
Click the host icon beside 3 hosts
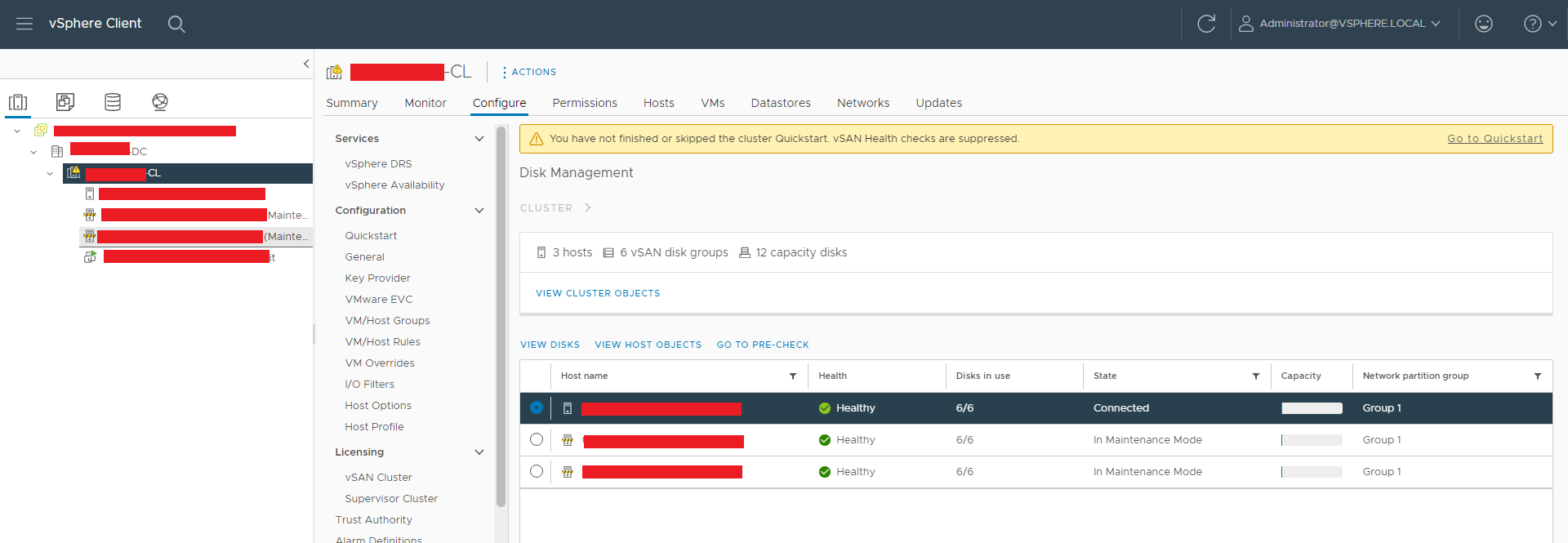[x=541, y=252]
